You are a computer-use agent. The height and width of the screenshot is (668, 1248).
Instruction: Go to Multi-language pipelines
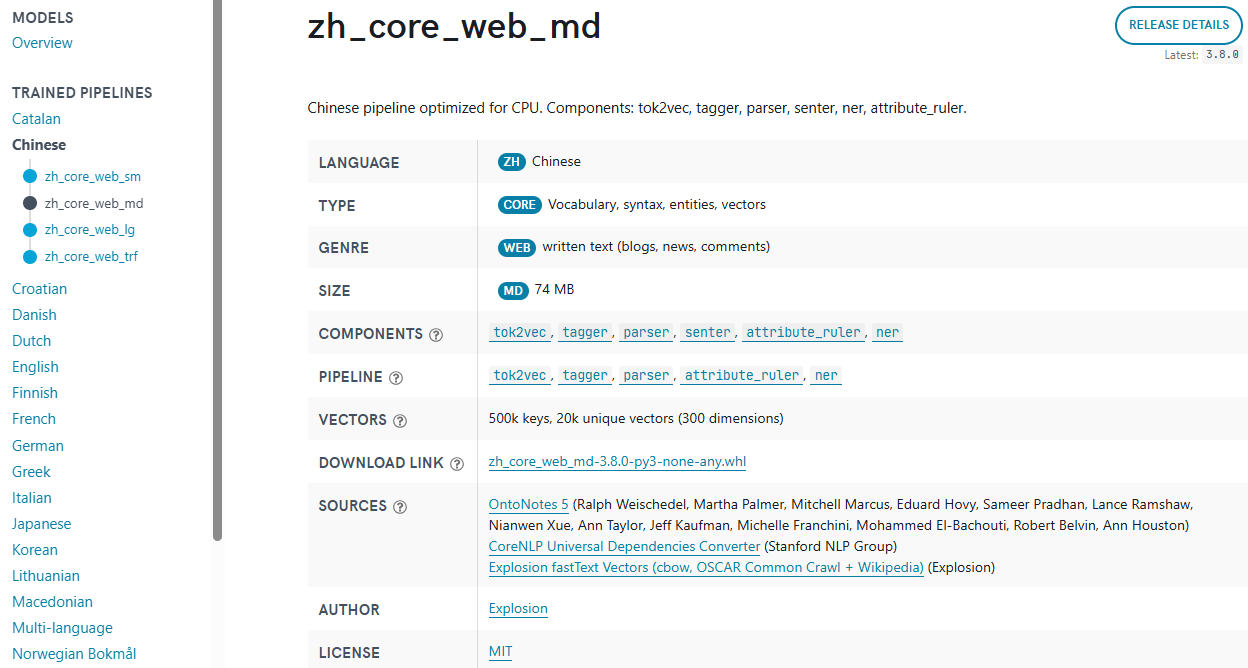[x=62, y=628]
